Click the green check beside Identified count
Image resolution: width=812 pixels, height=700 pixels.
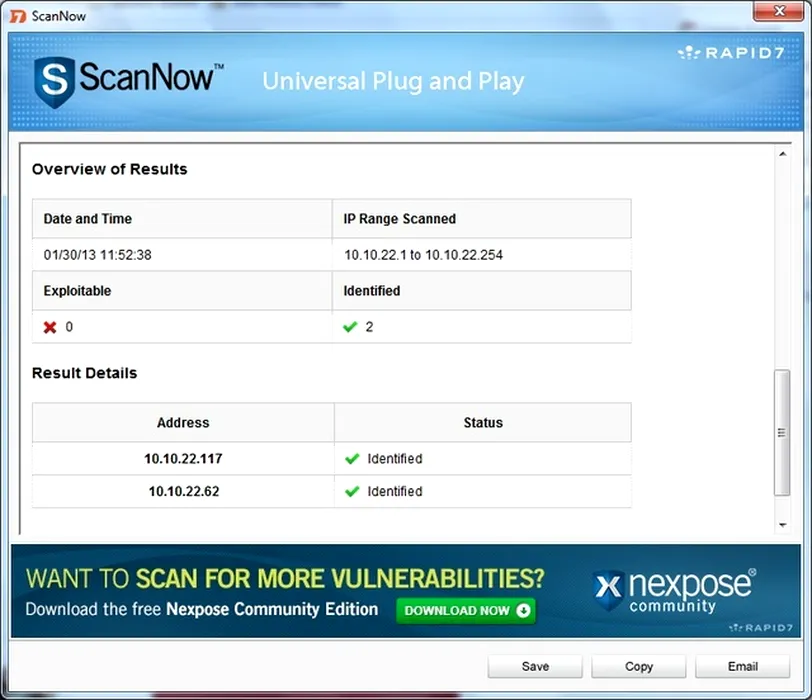click(350, 327)
